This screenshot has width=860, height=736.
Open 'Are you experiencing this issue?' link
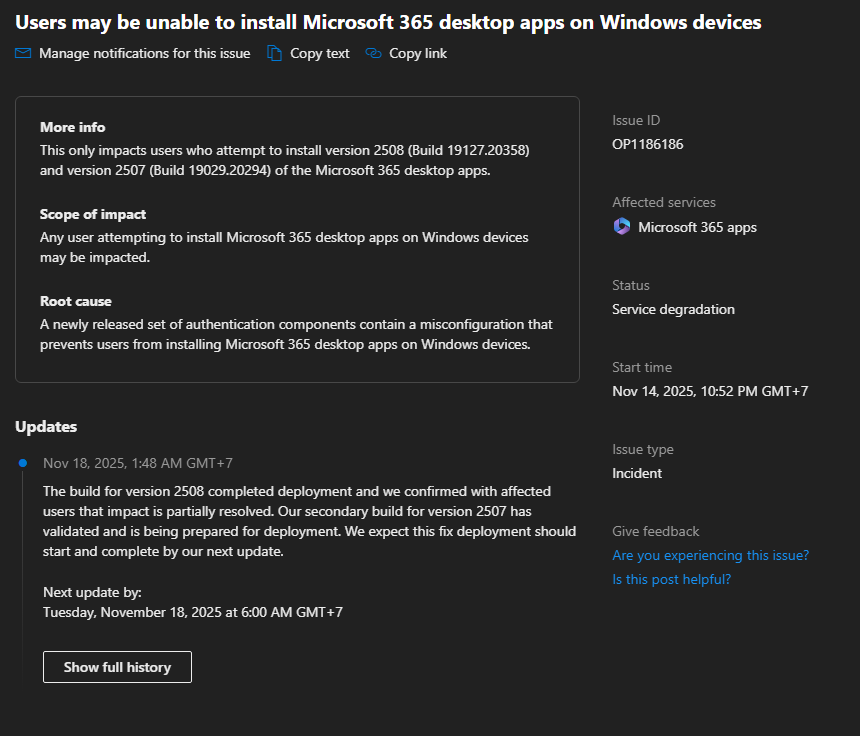pyautogui.click(x=710, y=555)
